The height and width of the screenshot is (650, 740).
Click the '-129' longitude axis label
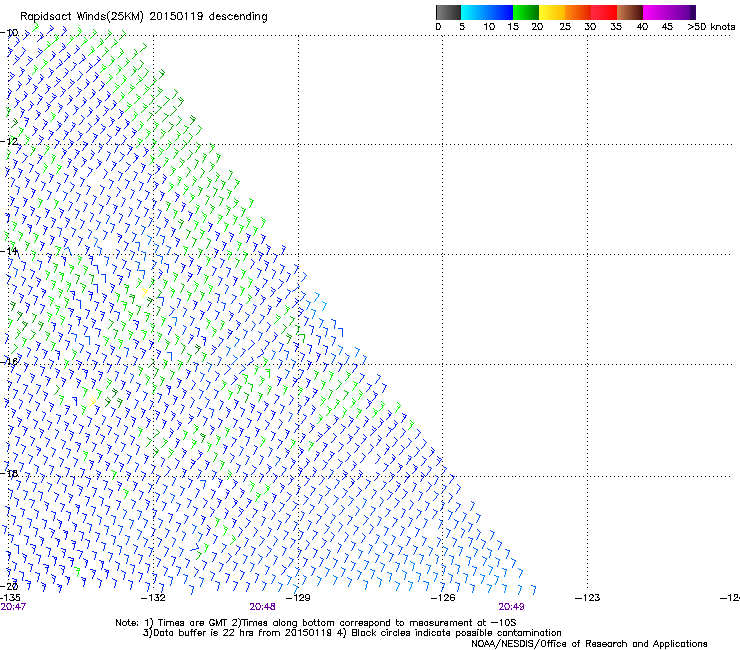click(x=298, y=598)
